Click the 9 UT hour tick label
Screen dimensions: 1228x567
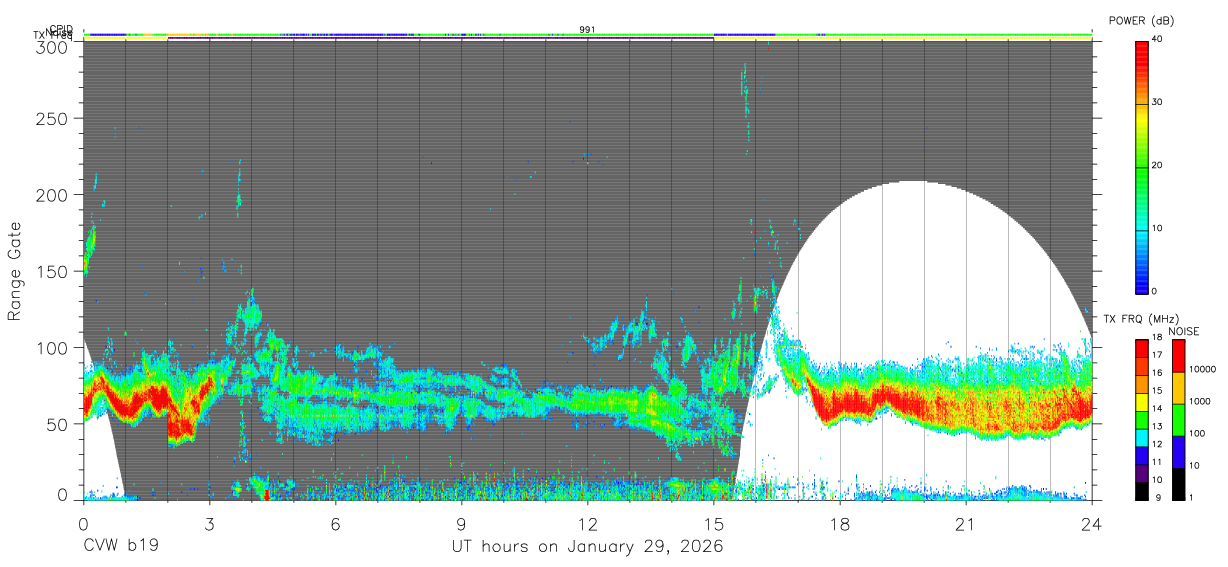point(461,523)
